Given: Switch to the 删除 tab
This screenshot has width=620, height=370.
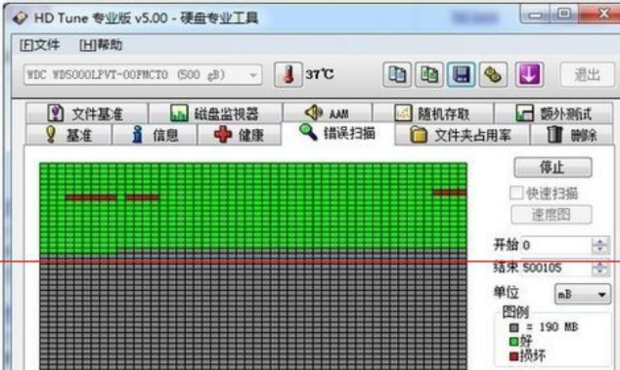Looking at the screenshot, I should [572, 135].
